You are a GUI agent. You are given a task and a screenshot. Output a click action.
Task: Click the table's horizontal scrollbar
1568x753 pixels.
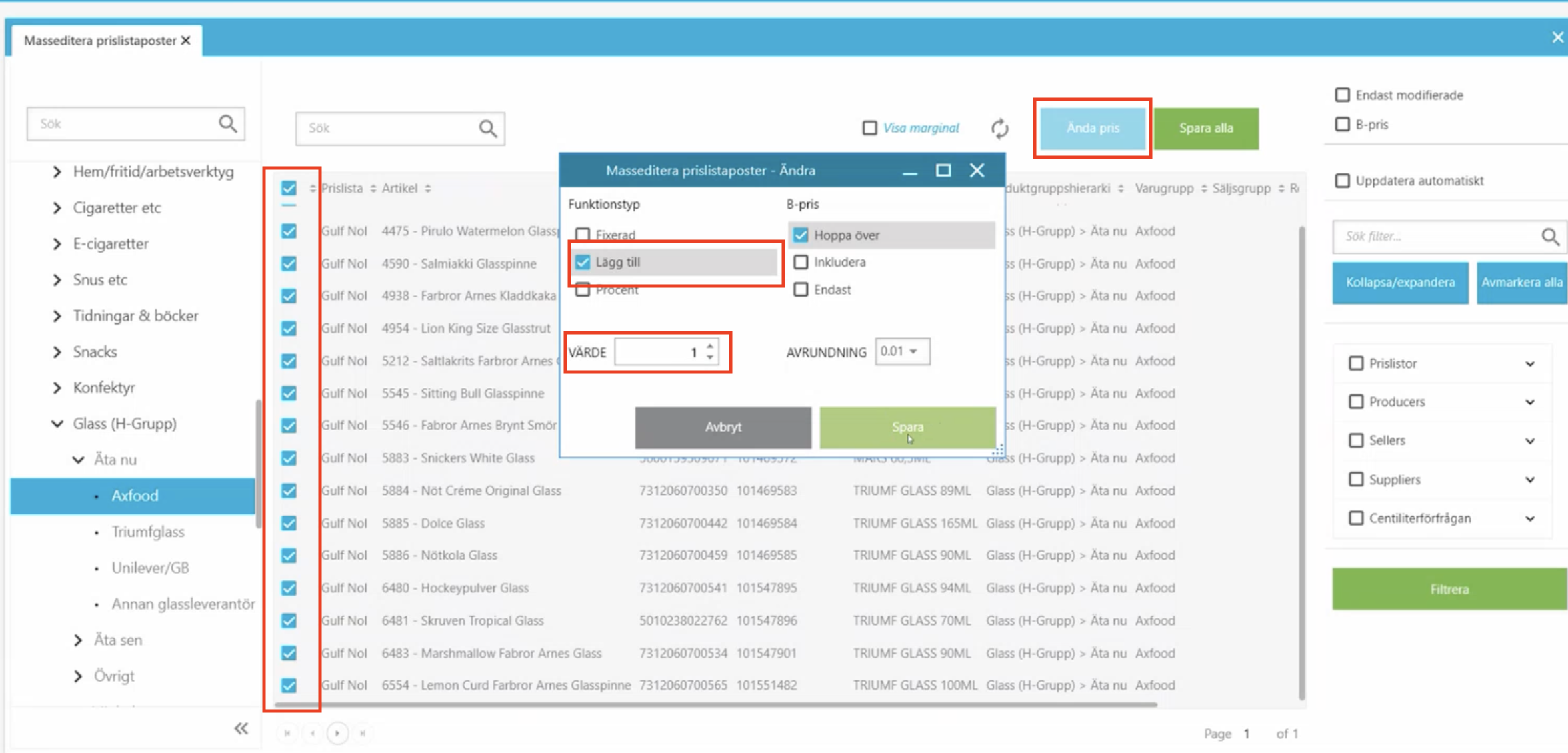pos(715,704)
